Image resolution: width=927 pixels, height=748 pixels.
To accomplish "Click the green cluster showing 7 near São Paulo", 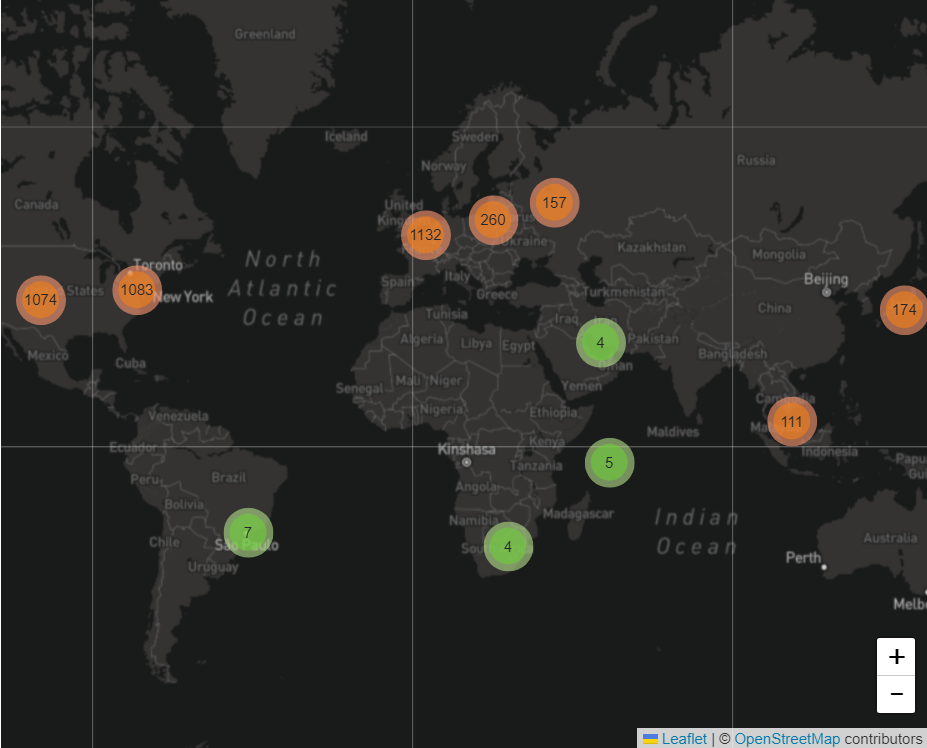I will point(247,533).
